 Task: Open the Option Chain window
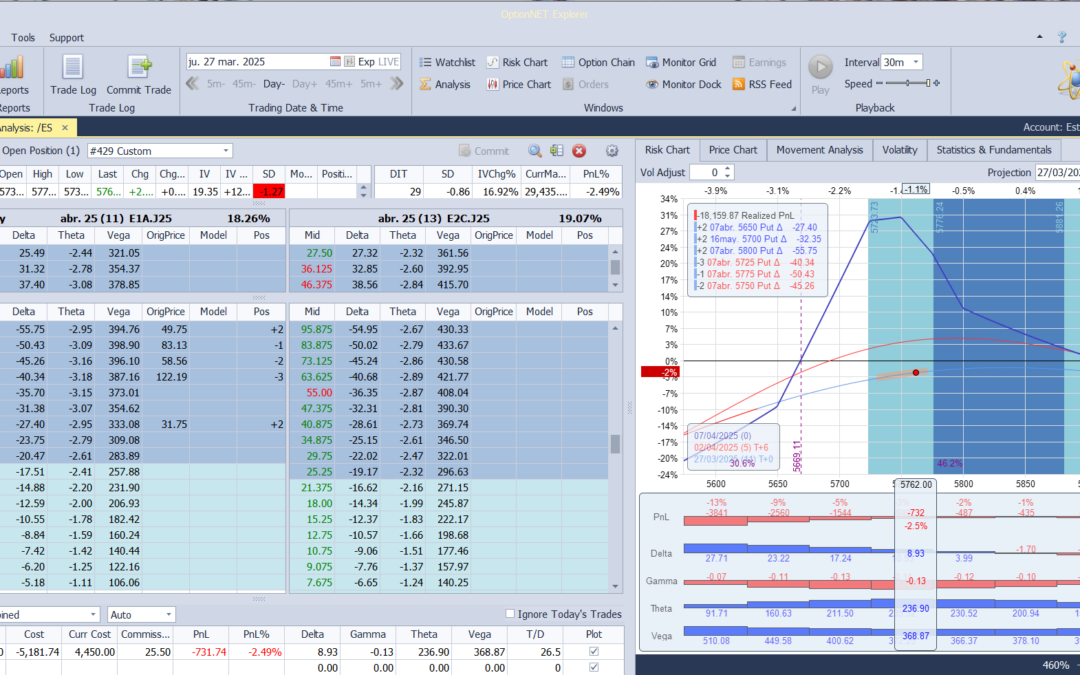[596, 62]
